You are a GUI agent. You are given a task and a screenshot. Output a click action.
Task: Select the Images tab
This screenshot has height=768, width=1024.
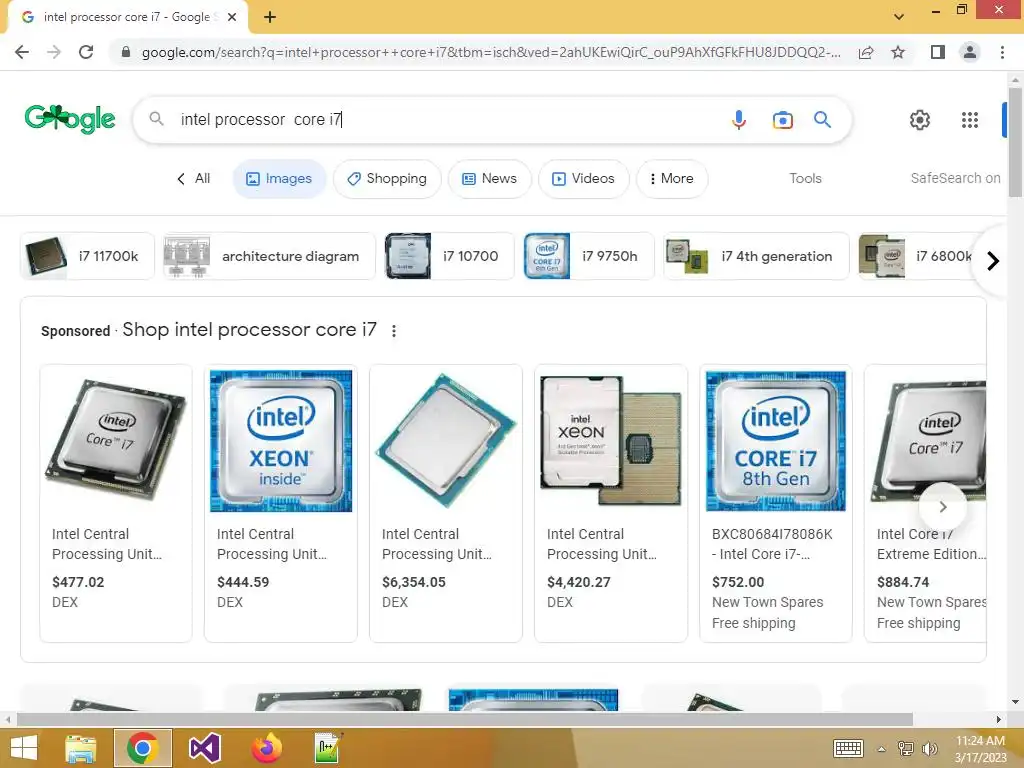click(x=280, y=178)
